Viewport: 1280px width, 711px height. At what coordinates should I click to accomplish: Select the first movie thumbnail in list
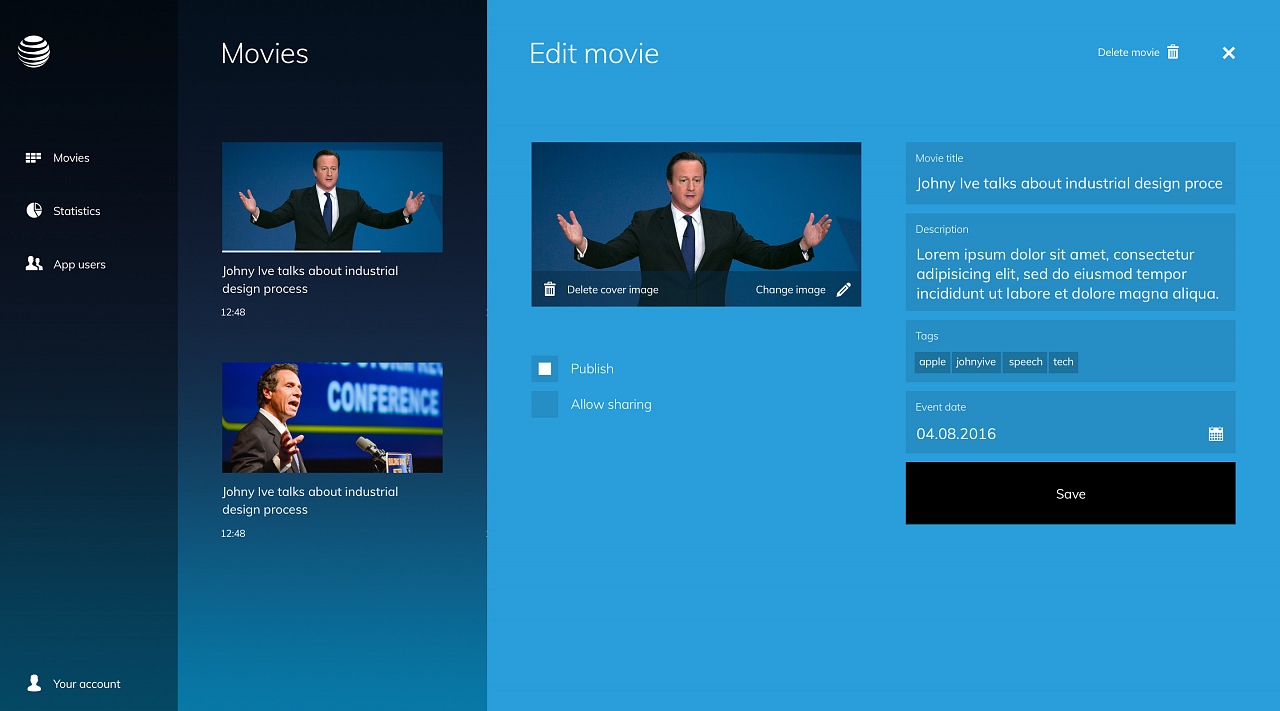(x=332, y=197)
